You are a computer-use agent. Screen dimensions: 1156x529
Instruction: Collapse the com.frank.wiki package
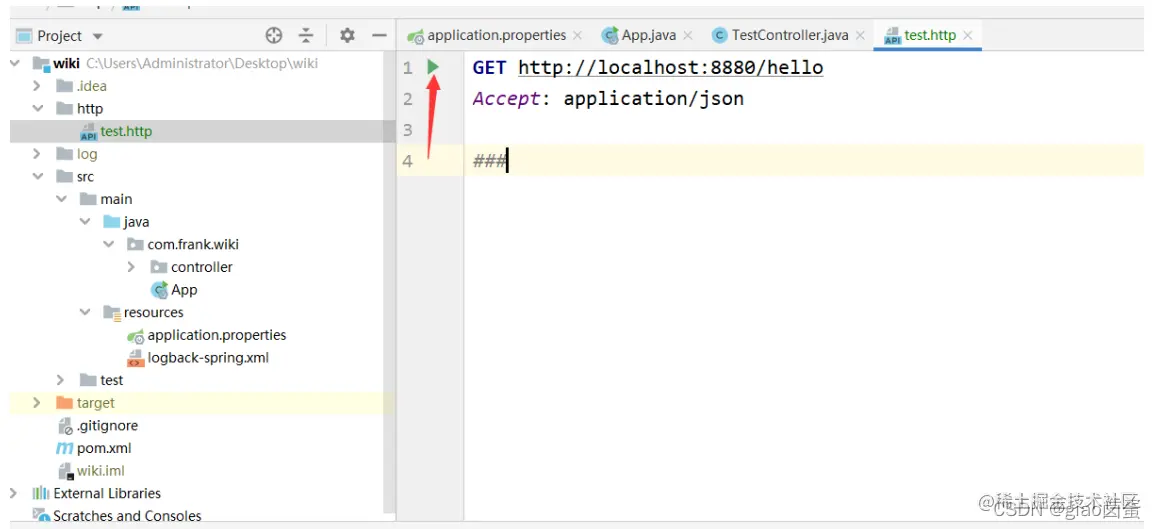click(x=108, y=245)
